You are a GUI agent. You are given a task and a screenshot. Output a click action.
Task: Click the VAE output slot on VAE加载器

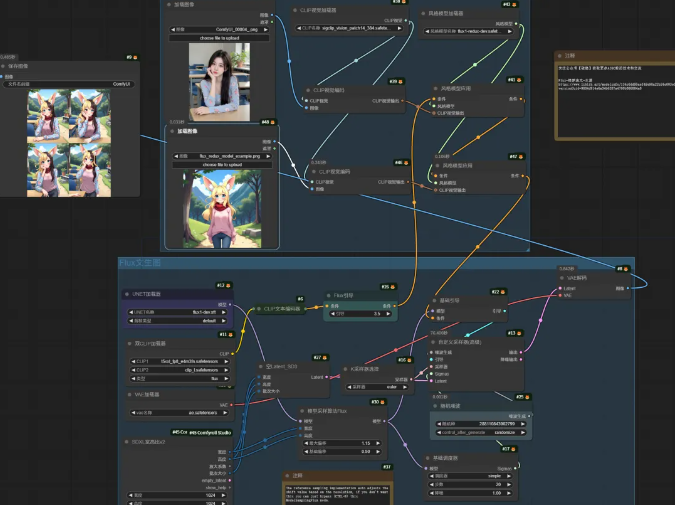(x=232, y=405)
